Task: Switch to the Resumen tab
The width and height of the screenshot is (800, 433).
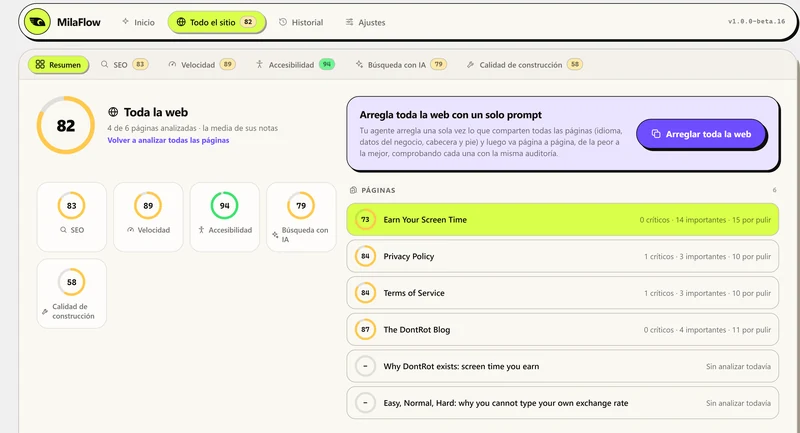Action: click(58, 65)
